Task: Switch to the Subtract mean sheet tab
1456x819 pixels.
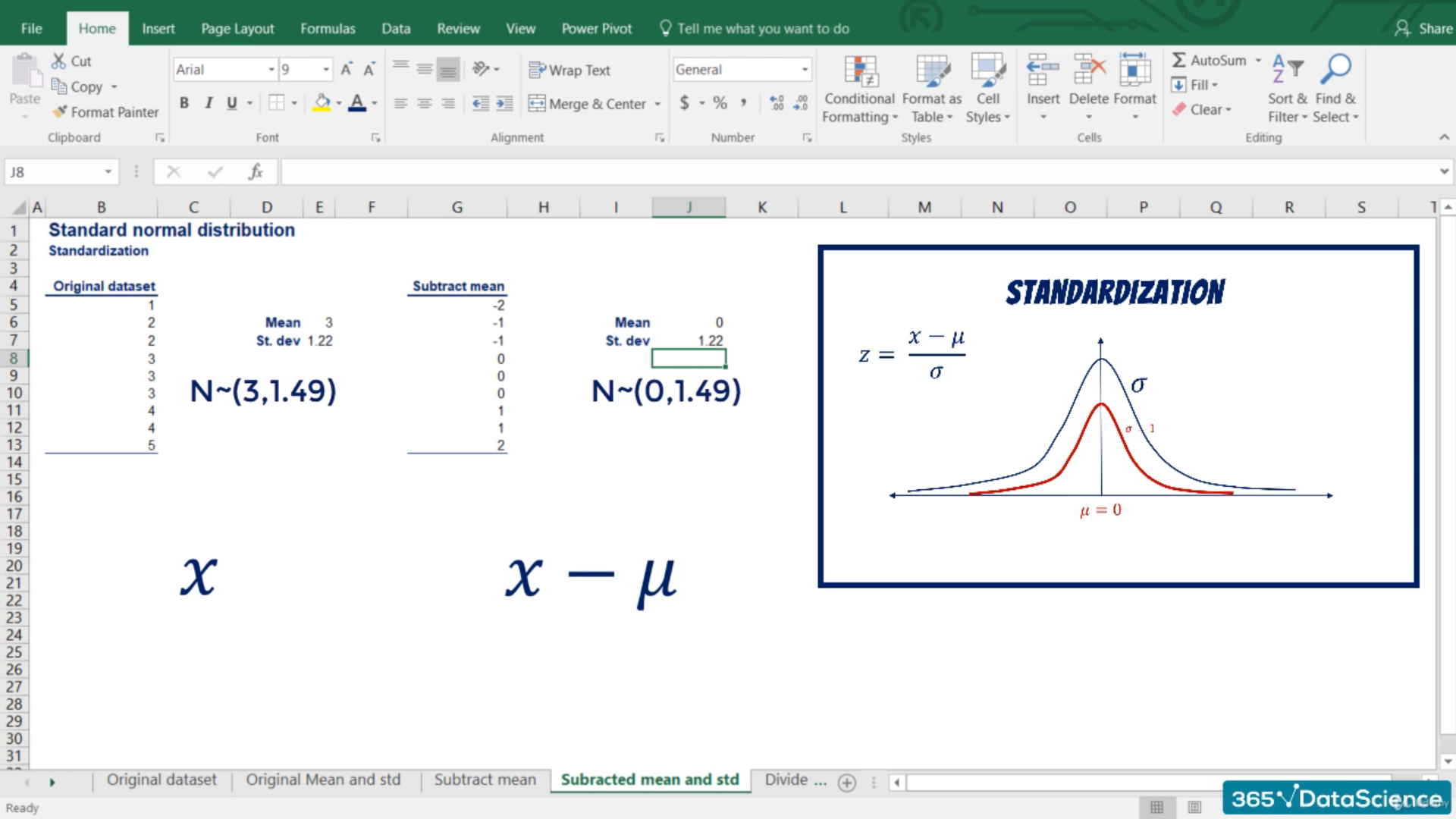Action: (485, 780)
